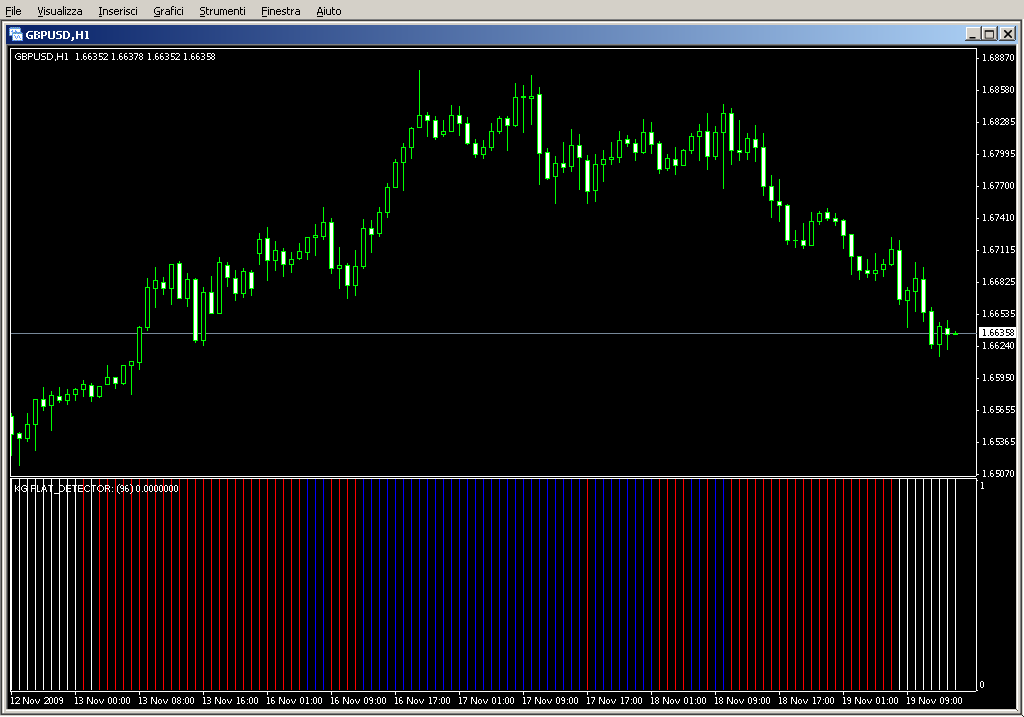Image resolution: width=1024 pixels, height=717 pixels.
Task: Maximize the GBPUSD,H1 chart window
Action: [989, 34]
